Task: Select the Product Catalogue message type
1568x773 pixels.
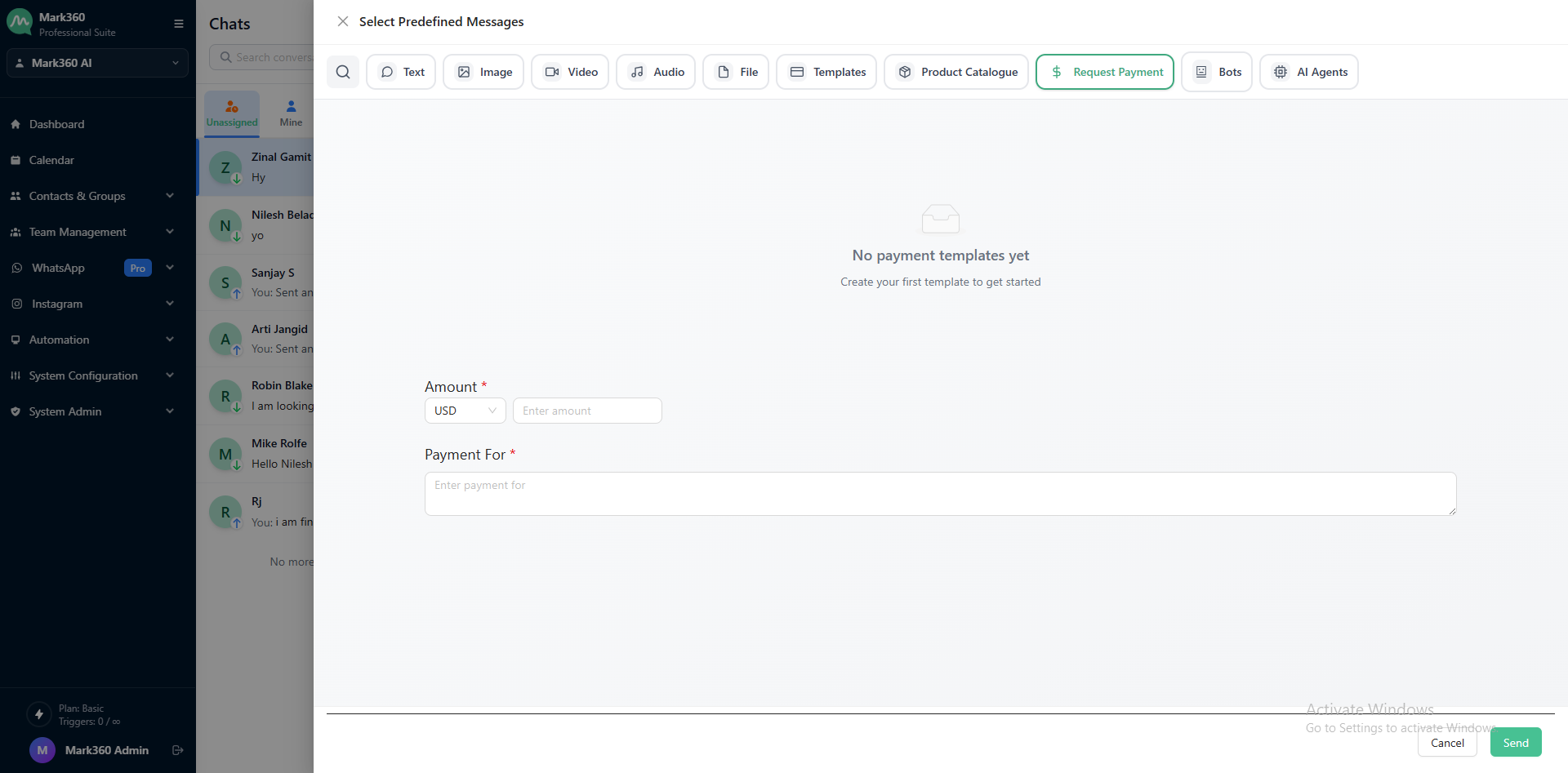Action: point(956,72)
